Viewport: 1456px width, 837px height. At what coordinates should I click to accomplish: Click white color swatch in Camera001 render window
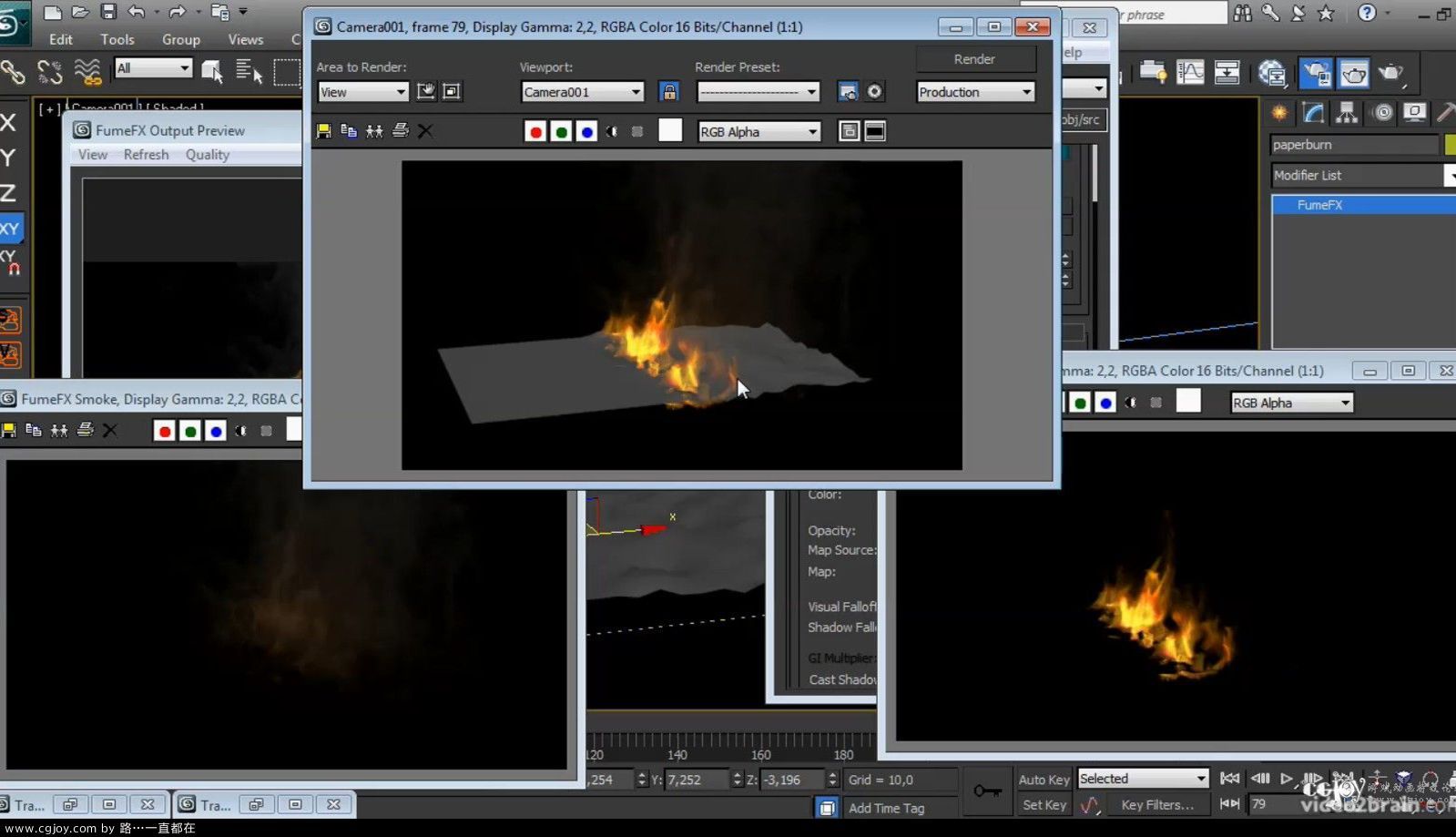click(x=670, y=130)
